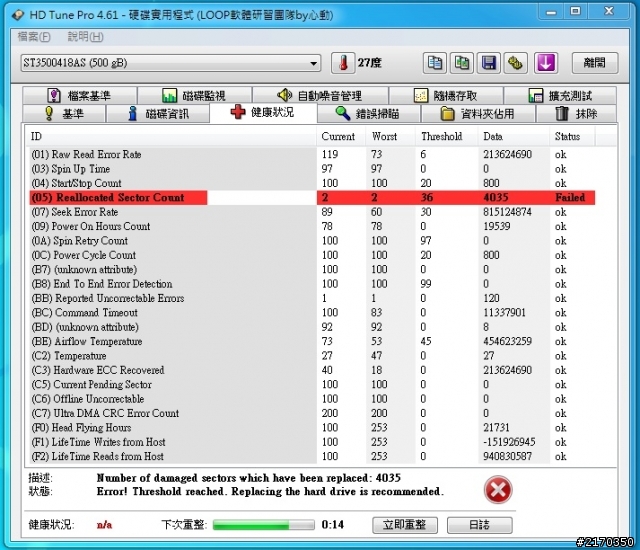Click the 27度 temperature readout
The image size is (640, 550).
370,63
